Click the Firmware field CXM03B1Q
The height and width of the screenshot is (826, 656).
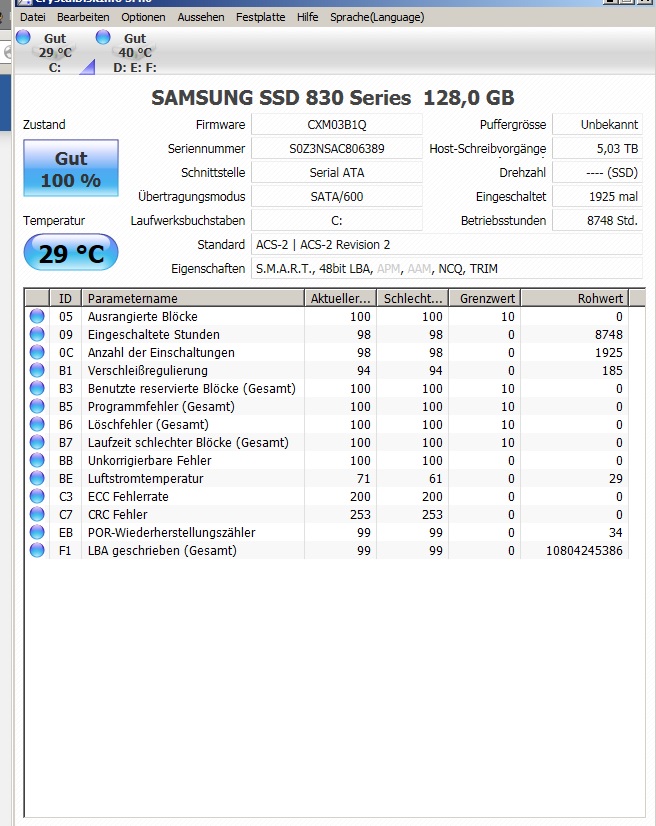(x=337, y=124)
